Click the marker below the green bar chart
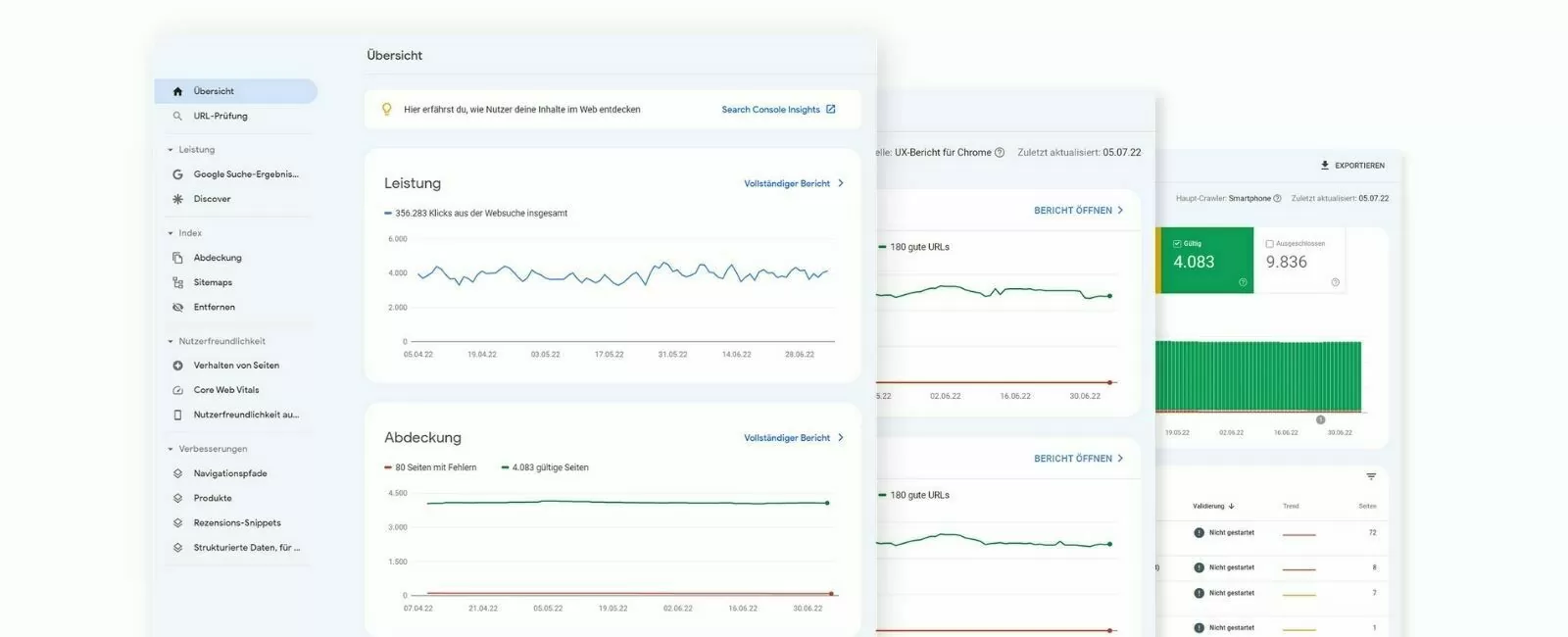 (x=1320, y=419)
